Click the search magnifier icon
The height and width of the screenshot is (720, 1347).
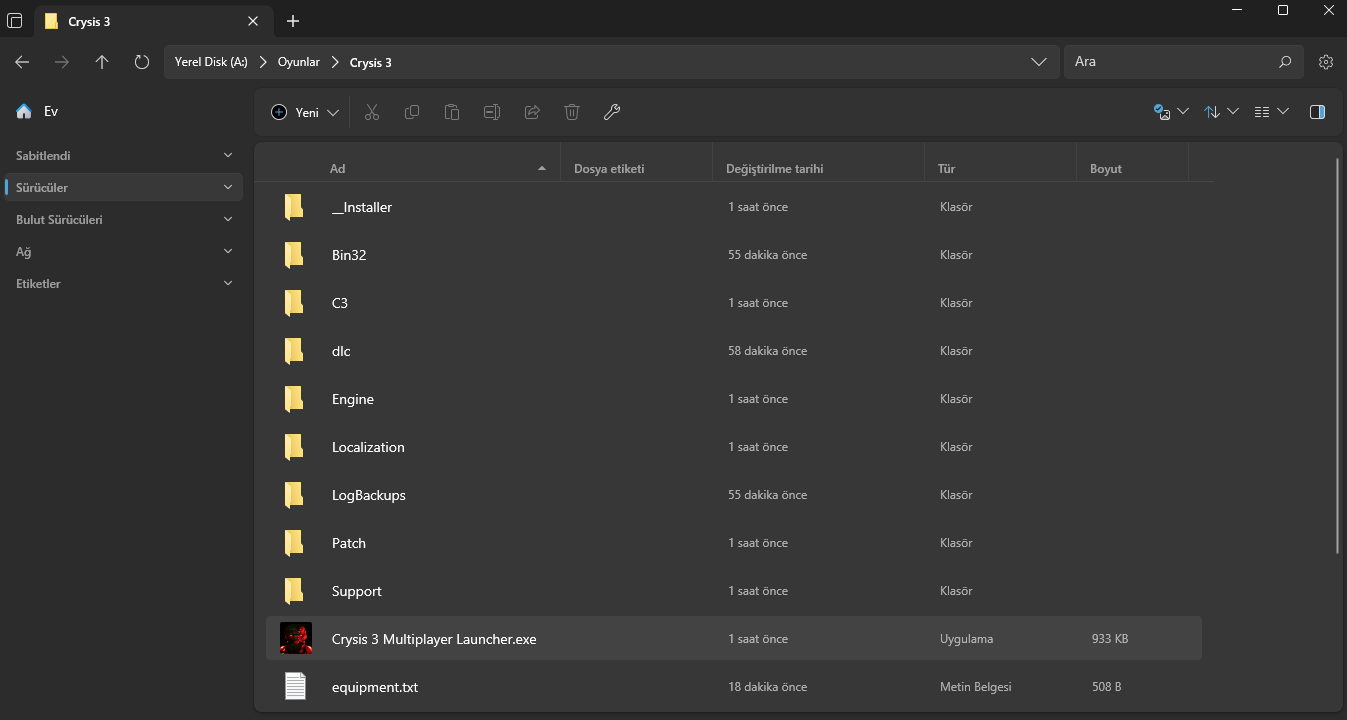[1285, 62]
